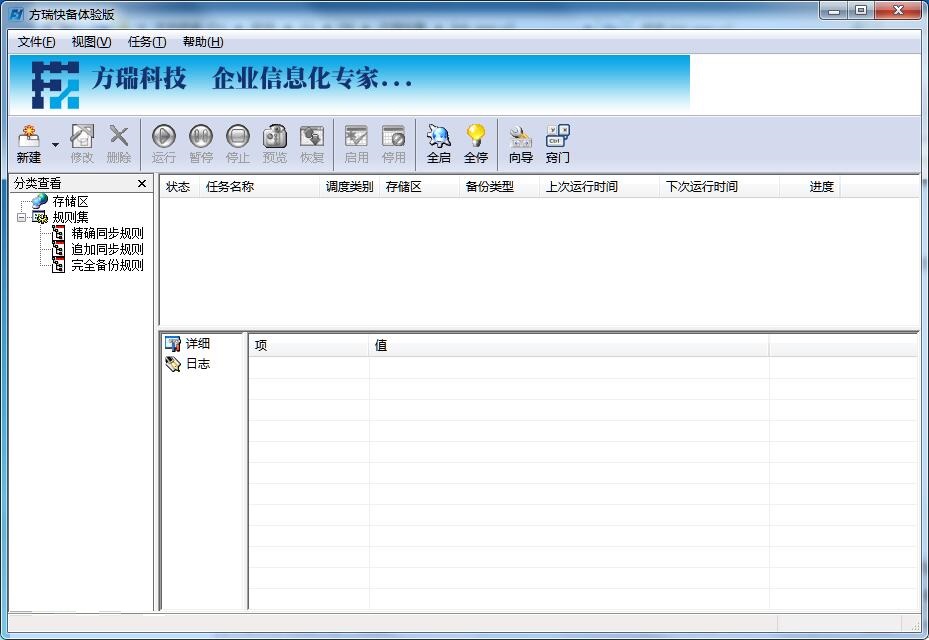Click the 调度类别 column header
Image resolution: width=929 pixels, height=640 pixels.
click(349, 187)
